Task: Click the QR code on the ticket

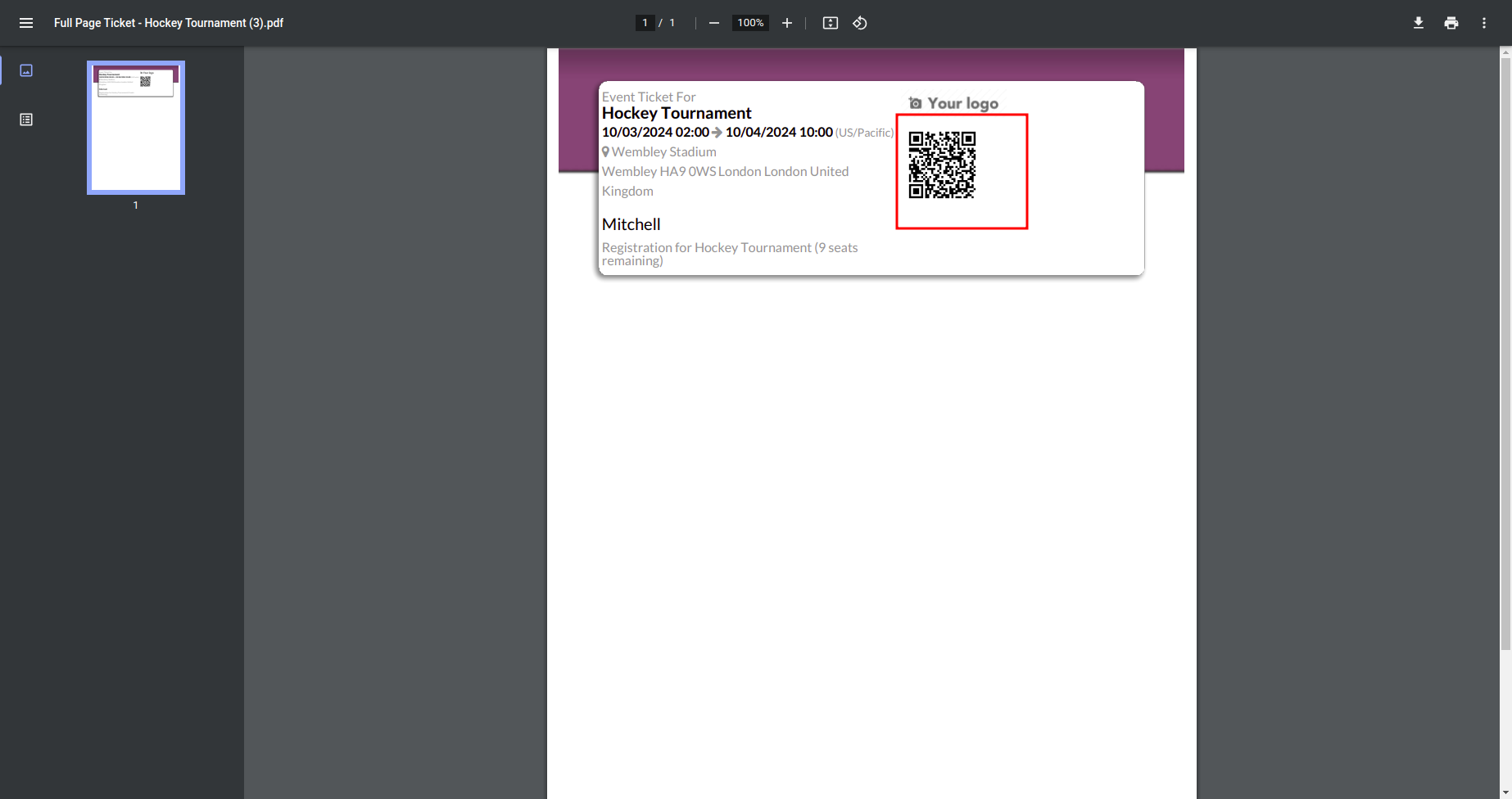Action: click(x=942, y=165)
